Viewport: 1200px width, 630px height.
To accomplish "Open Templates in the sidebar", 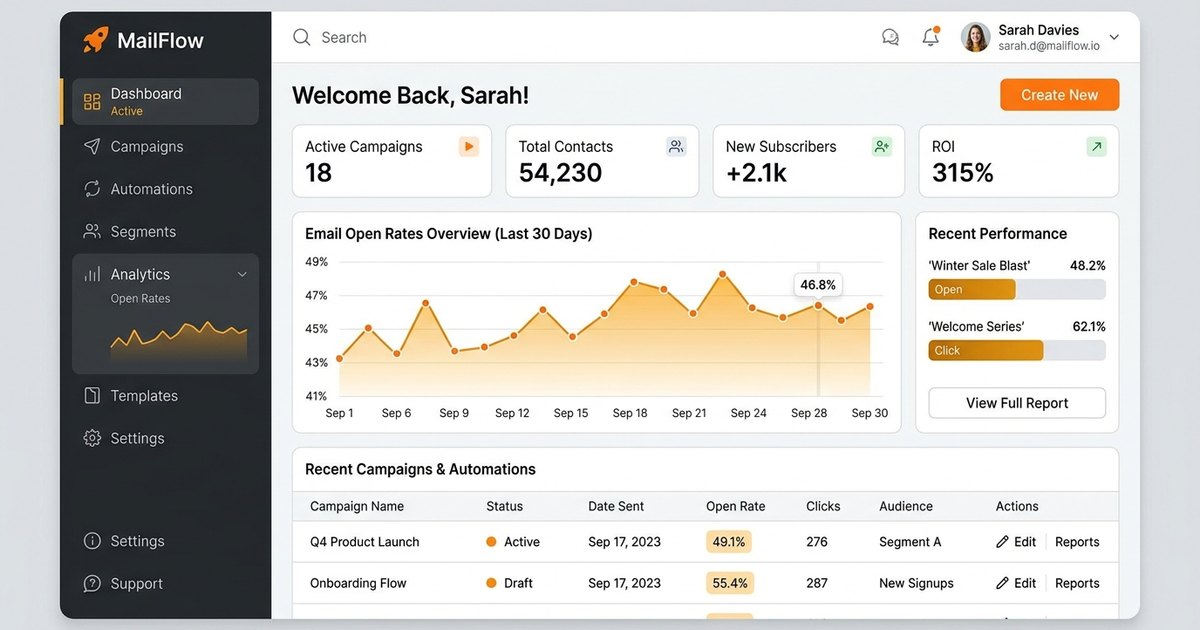I will (x=144, y=396).
